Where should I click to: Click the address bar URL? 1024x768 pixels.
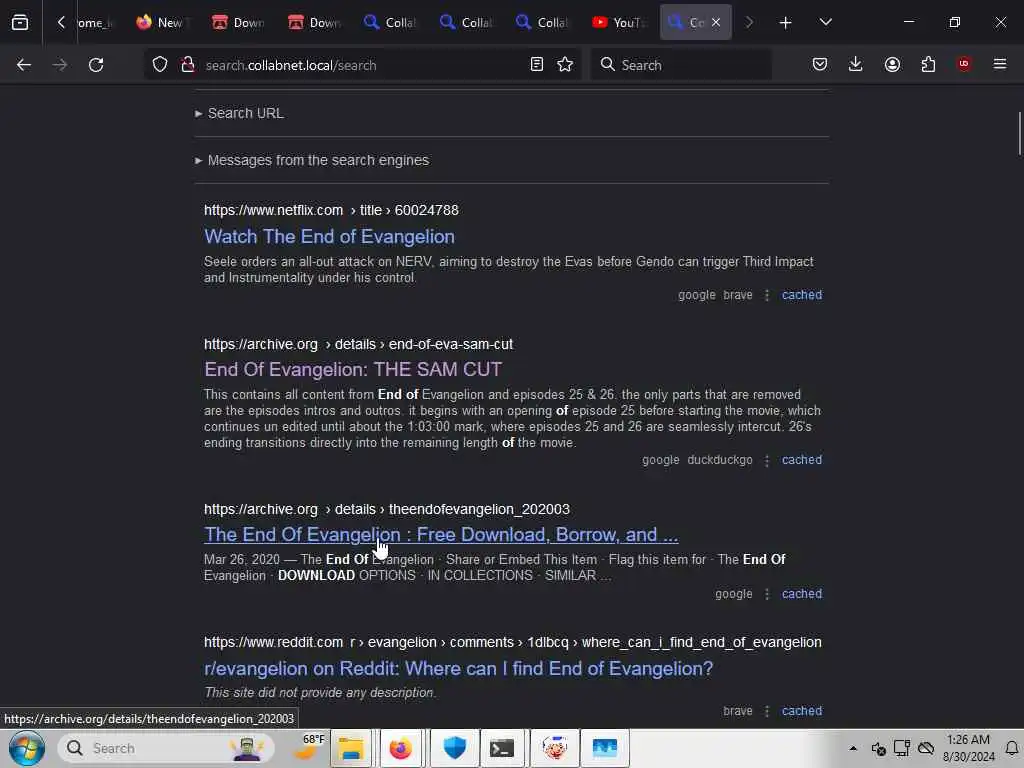point(291,65)
